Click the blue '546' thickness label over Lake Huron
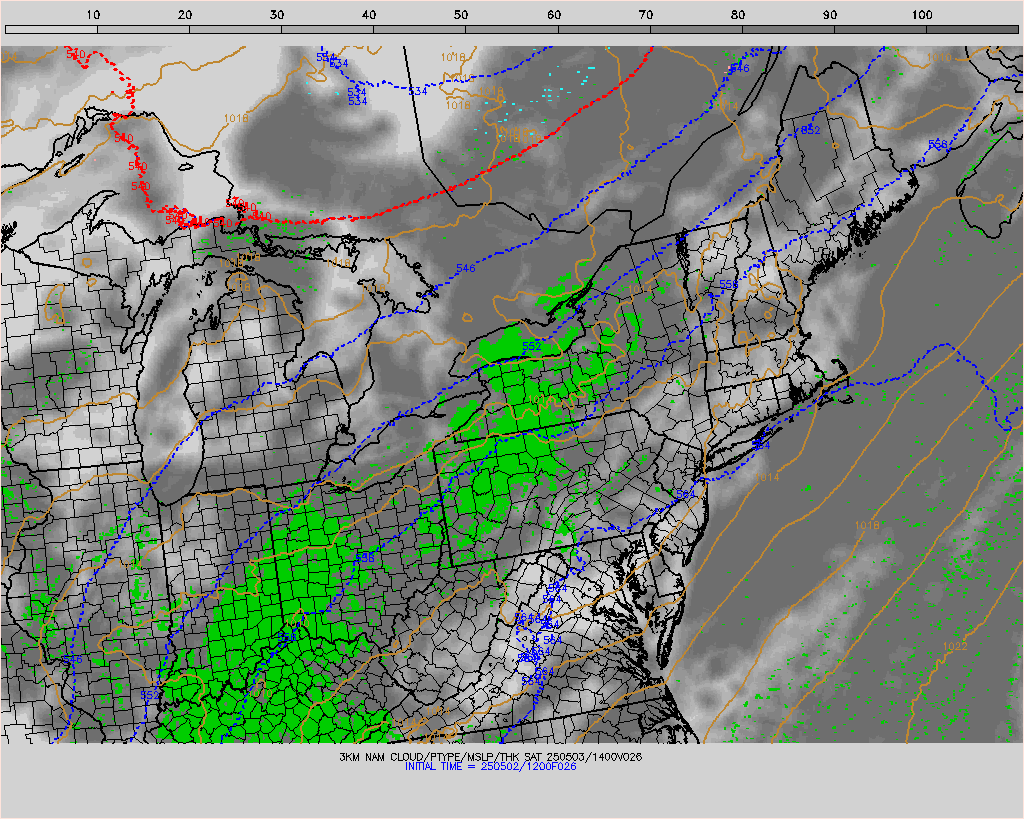The height and width of the screenshot is (819, 1024). click(466, 268)
